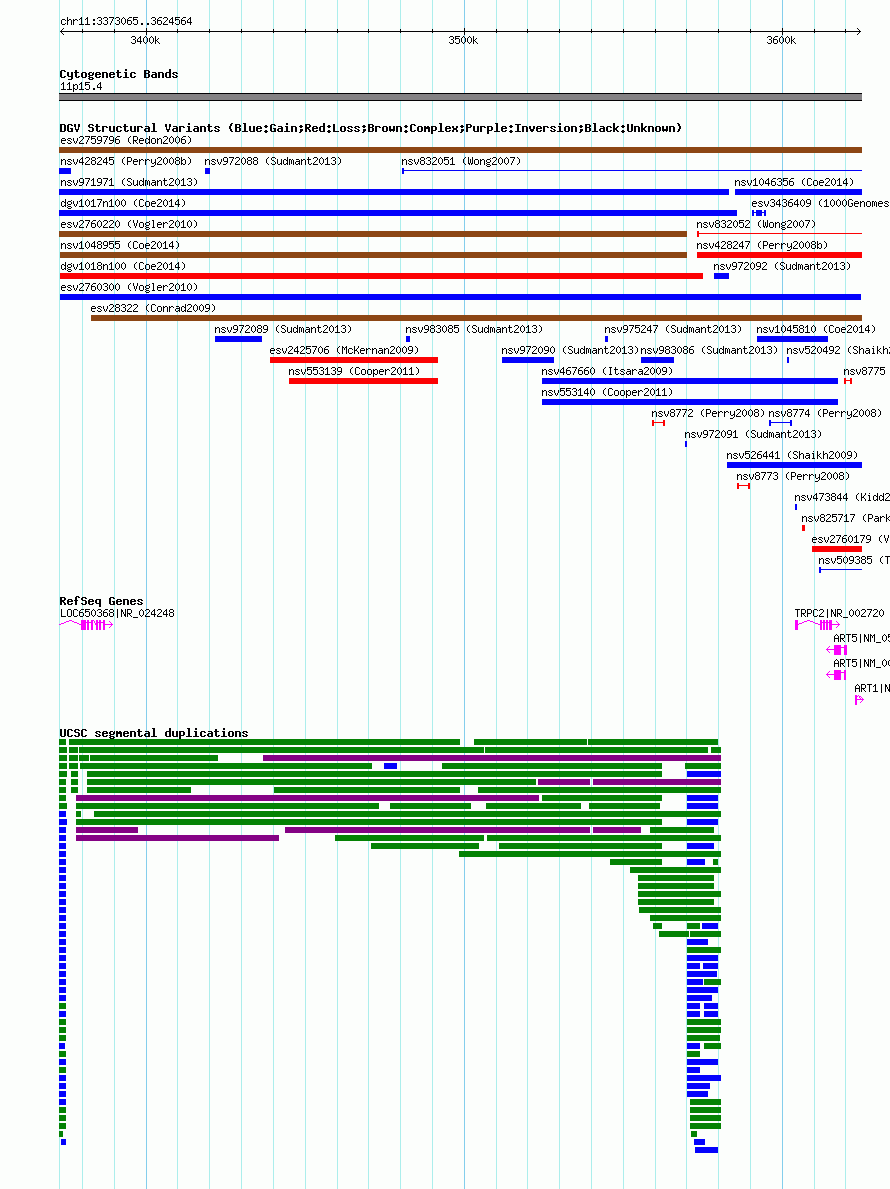This screenshot has height=1189, width=890.
Task: Open the esv2760179 variant label
Action: (x=851, y=541)
